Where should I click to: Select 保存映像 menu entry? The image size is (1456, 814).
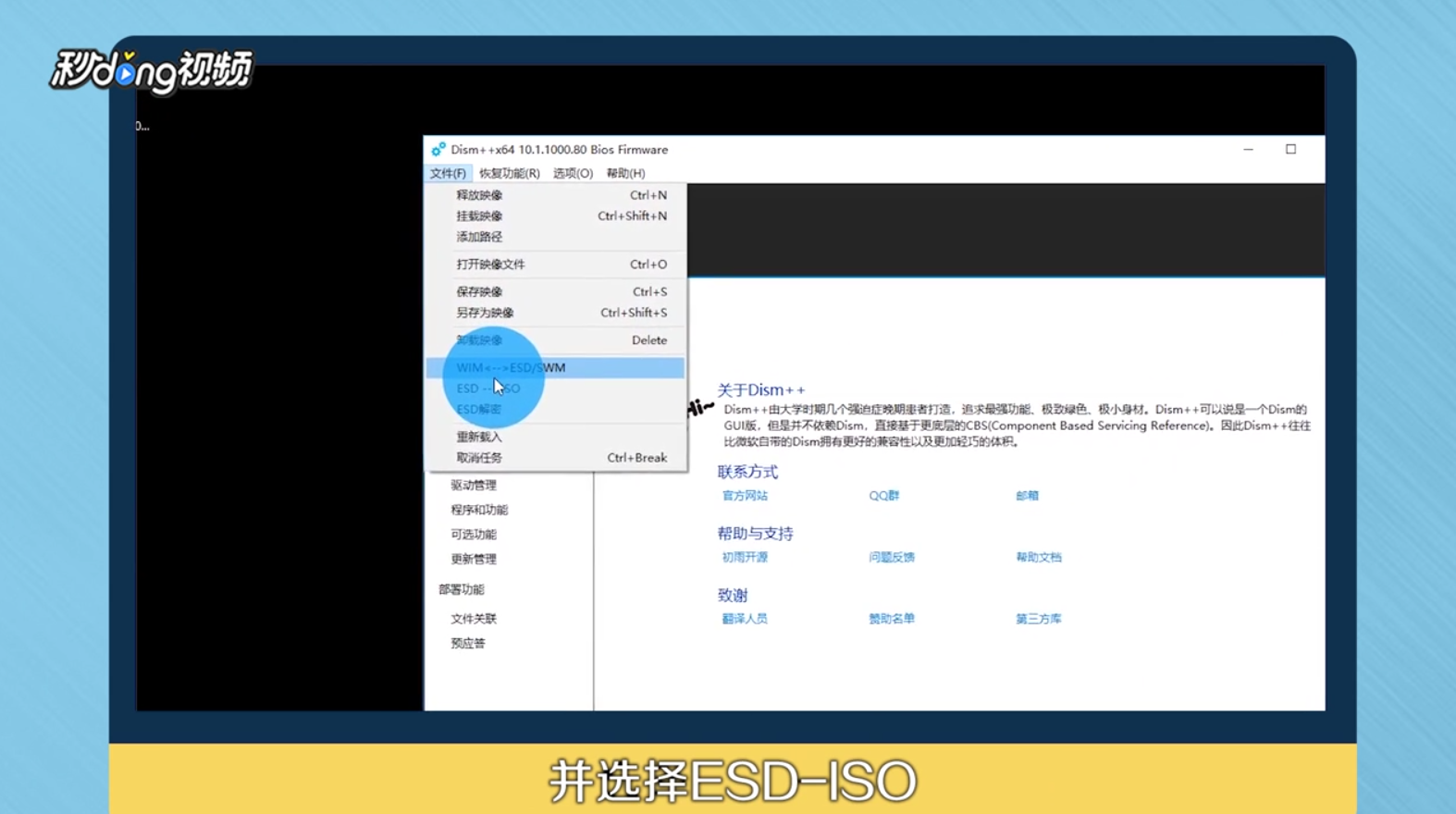click(555, 291)
